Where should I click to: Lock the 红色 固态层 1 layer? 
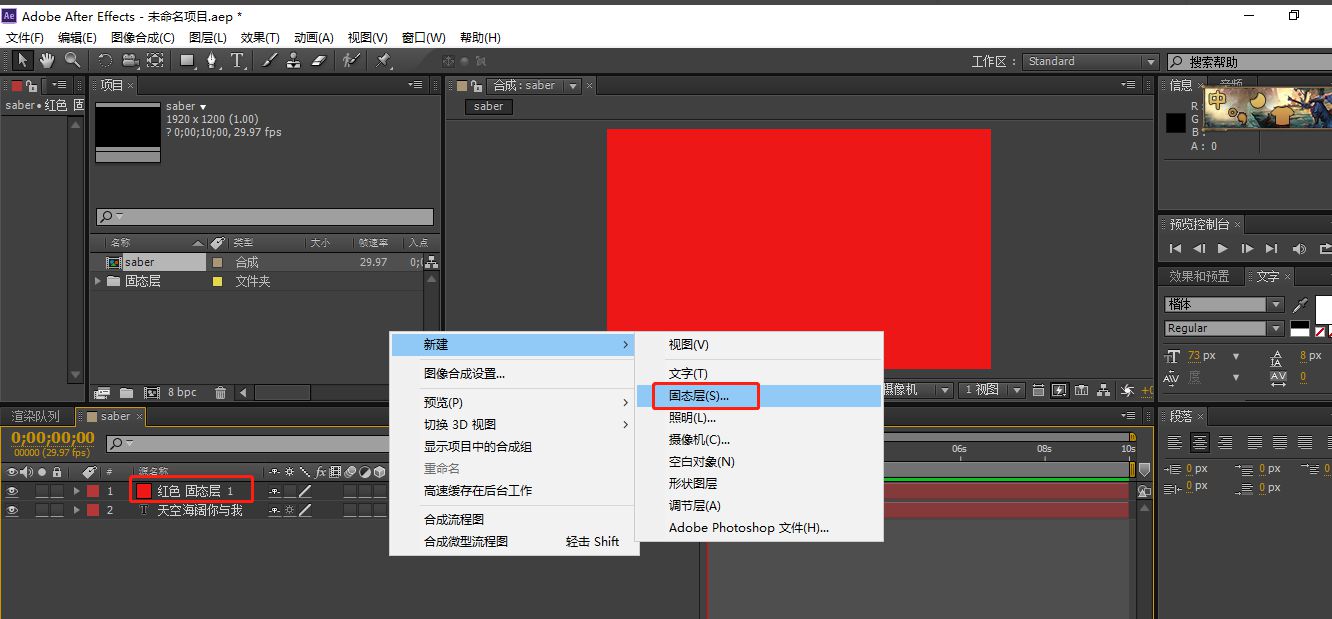pos(57,490)
